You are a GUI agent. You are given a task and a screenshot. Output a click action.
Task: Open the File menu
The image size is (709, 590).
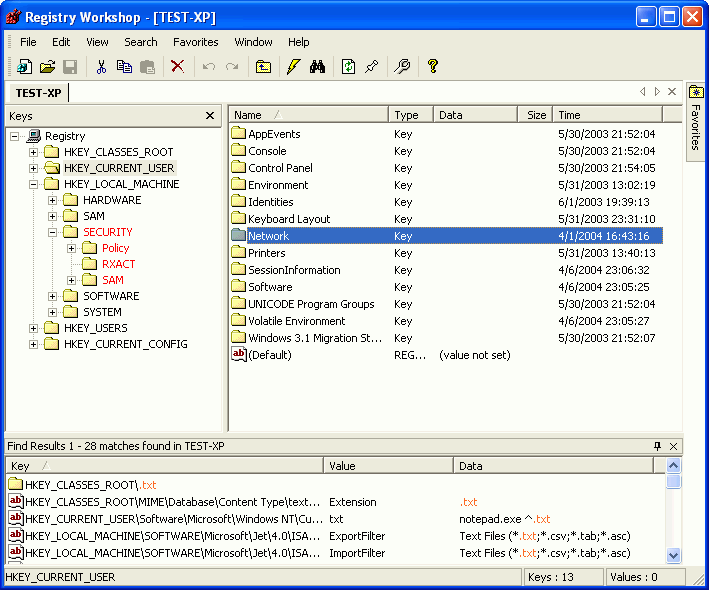tap(28, 42)
